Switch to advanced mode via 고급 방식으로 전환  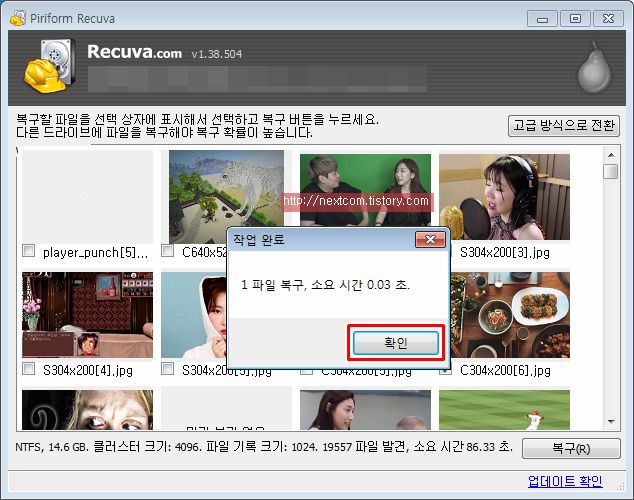pos(564,126)
